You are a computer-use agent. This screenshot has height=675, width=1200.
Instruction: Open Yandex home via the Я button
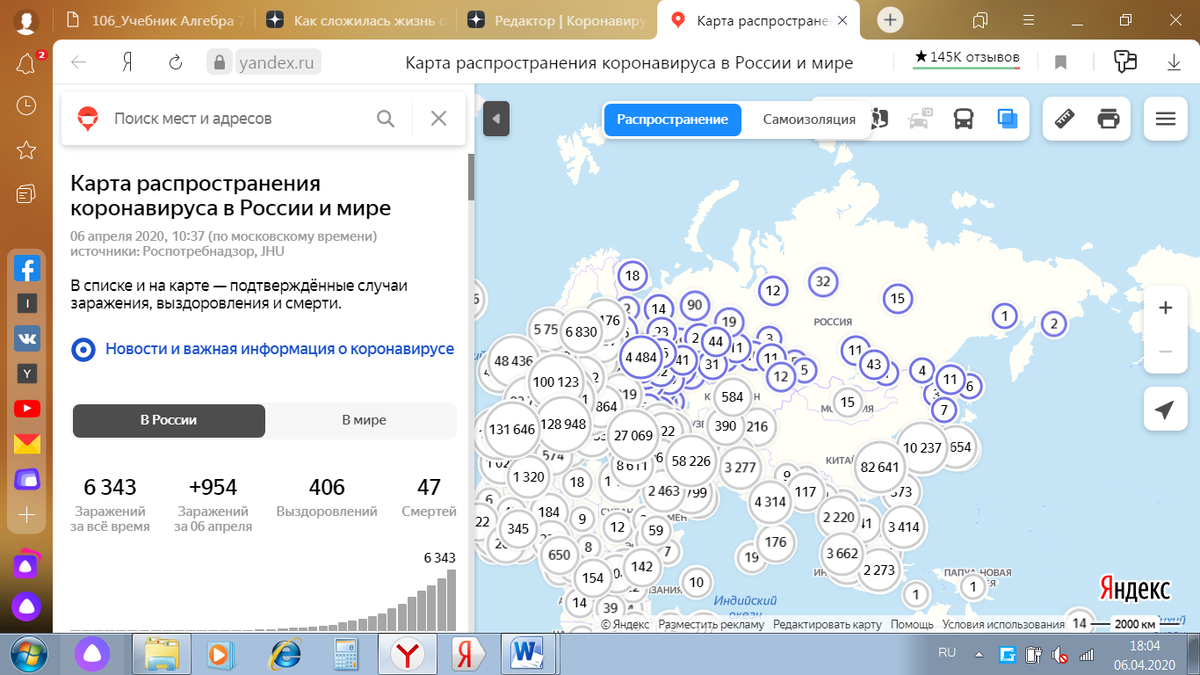click(127, 63)
